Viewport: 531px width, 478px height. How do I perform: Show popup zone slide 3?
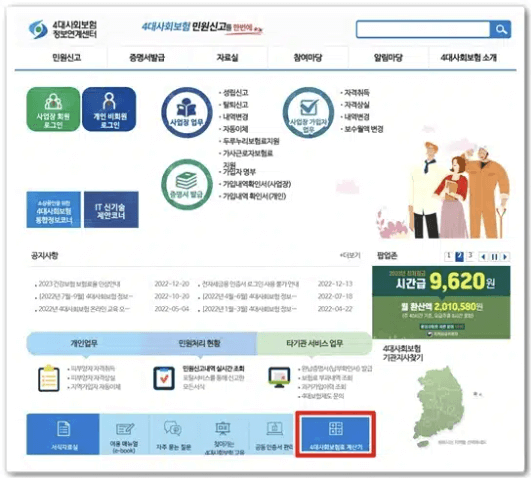470,256
